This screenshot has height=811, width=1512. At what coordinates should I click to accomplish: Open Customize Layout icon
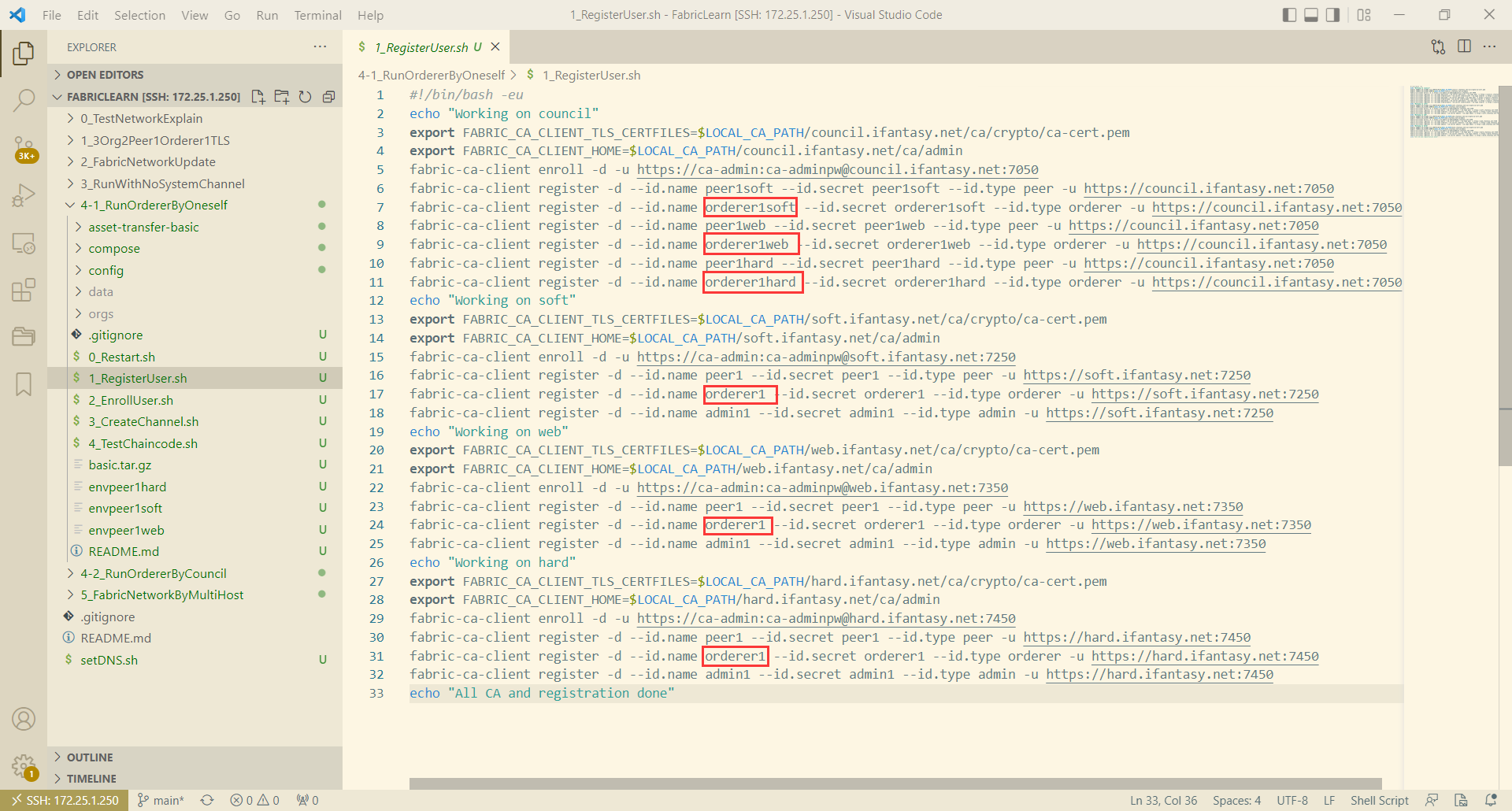pyautogui.click(x=1365, y=14)
